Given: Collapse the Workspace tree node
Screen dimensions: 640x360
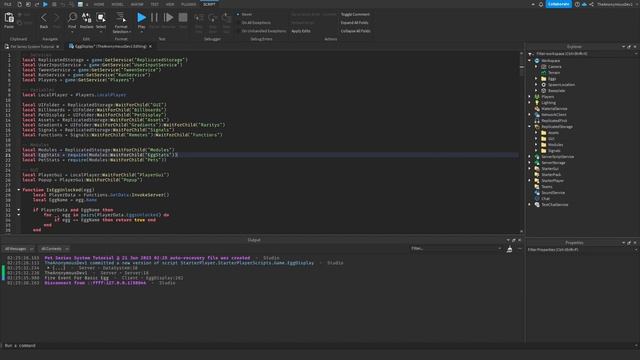Looking at the screenshot, I should (x=530, y=60).
